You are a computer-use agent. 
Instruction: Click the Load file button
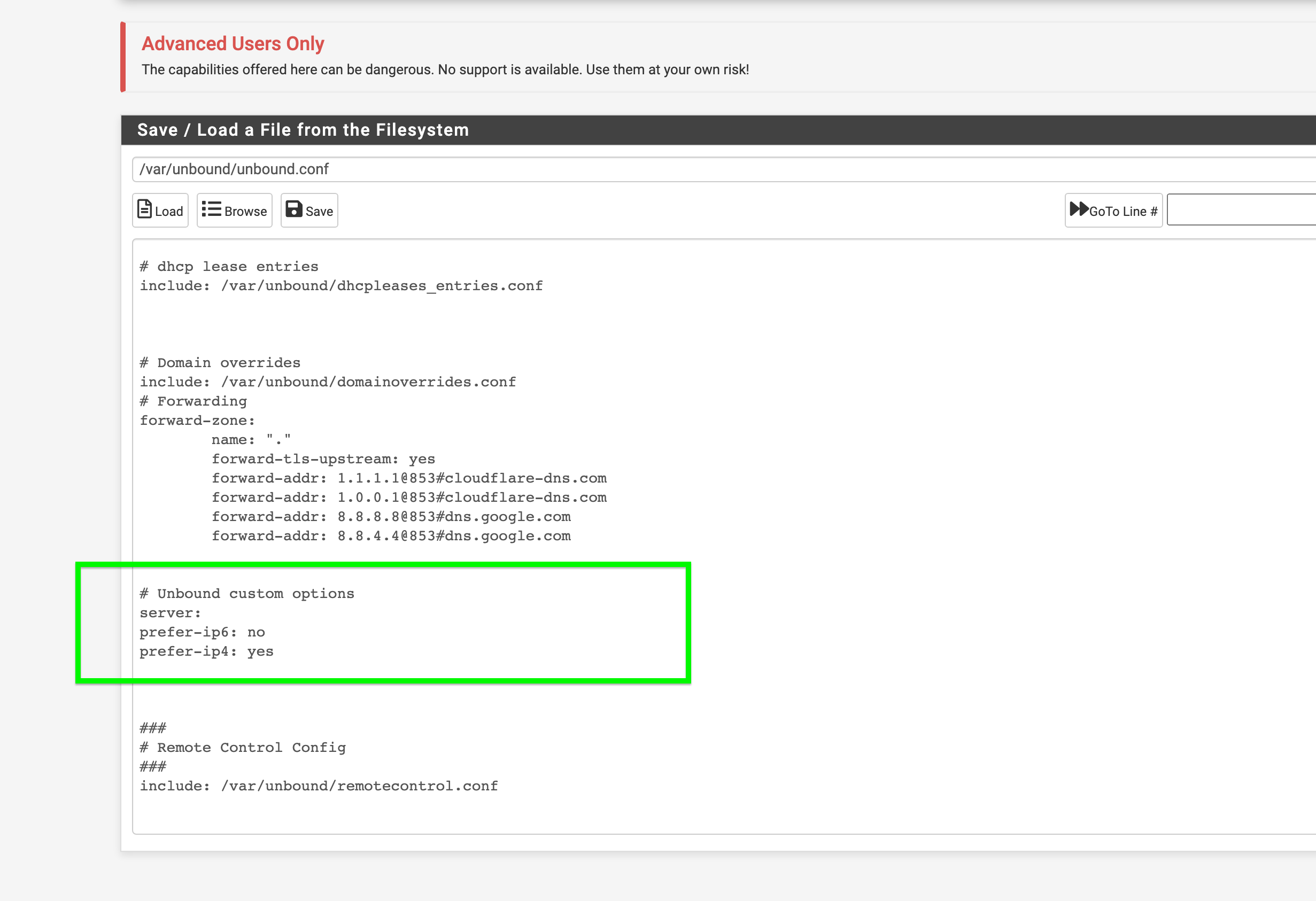(160, 210)
